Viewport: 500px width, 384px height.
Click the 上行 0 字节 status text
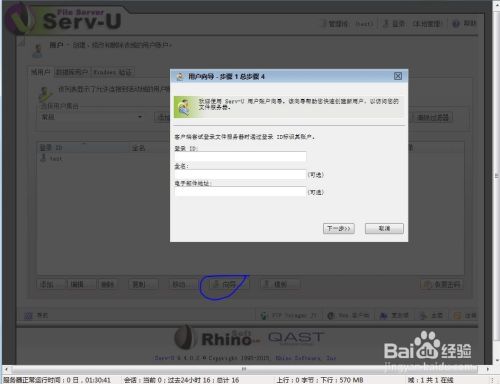pos(319,380)
